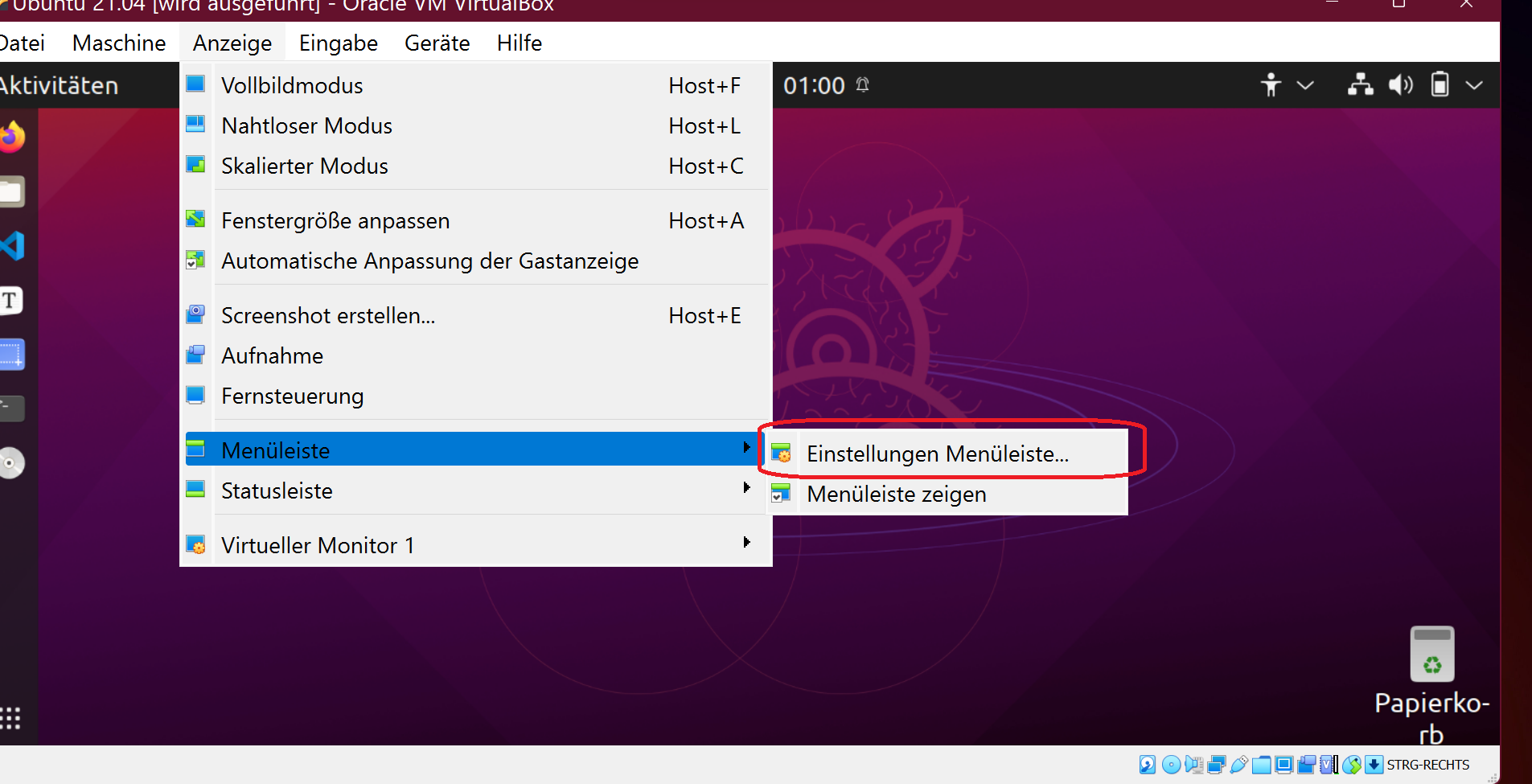Open the Eingabe menu
Screen dimensions: 1532x784
click(339, 43)
